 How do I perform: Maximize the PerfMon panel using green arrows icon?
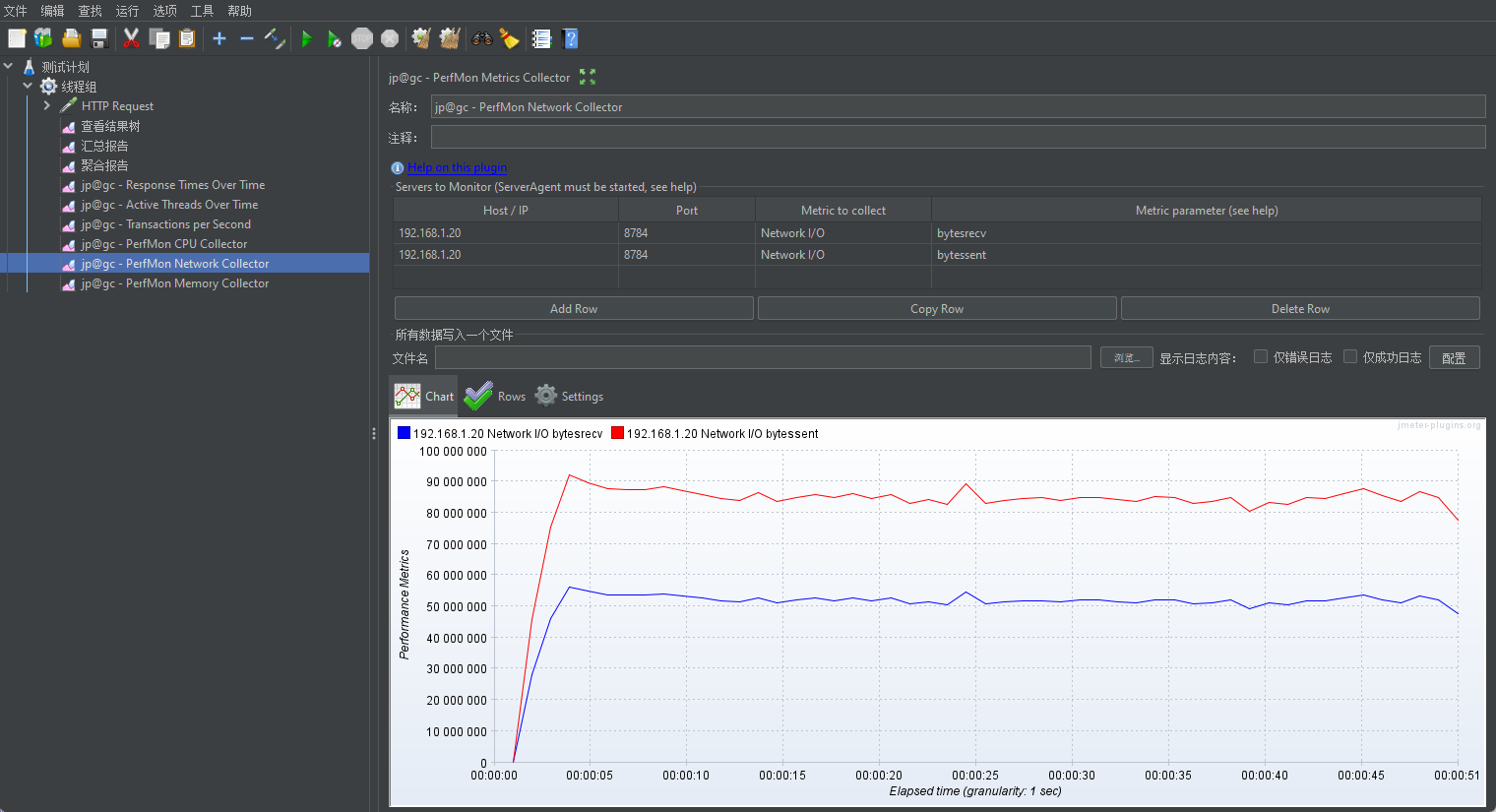(x=588, y=77)
